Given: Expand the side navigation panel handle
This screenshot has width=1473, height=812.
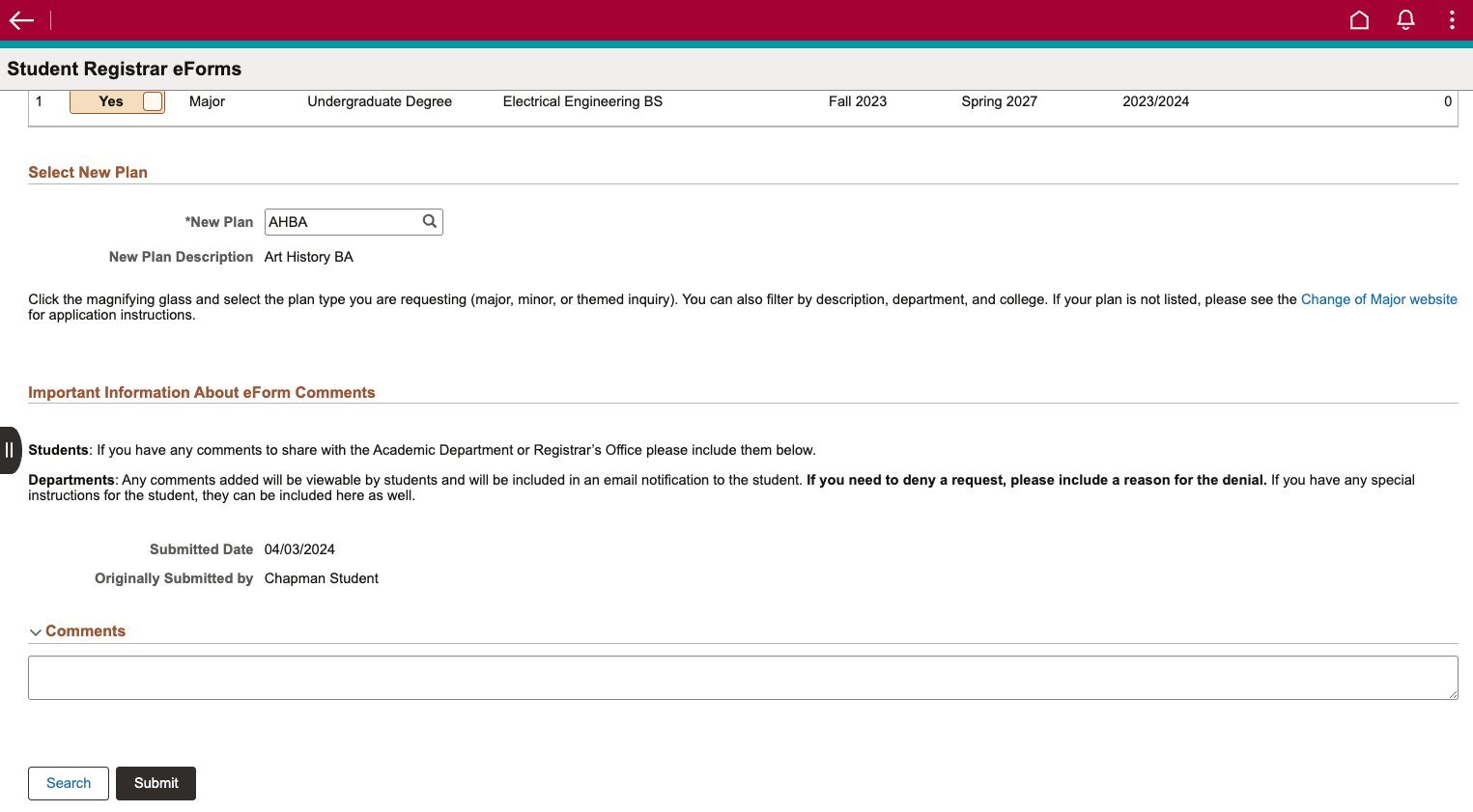Looking at the screenshot, I should pyautogui.click(x=10, y=450).
